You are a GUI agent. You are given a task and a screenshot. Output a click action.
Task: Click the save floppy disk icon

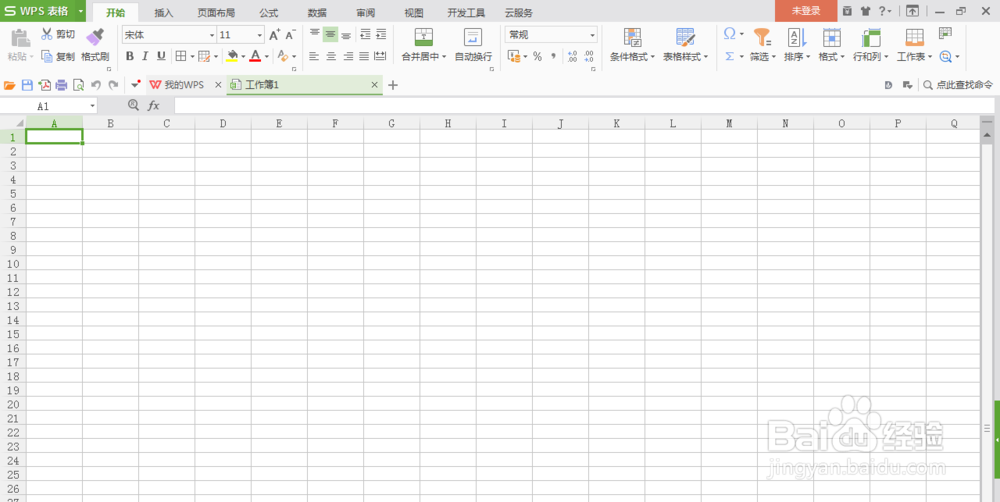coord(27,85)
